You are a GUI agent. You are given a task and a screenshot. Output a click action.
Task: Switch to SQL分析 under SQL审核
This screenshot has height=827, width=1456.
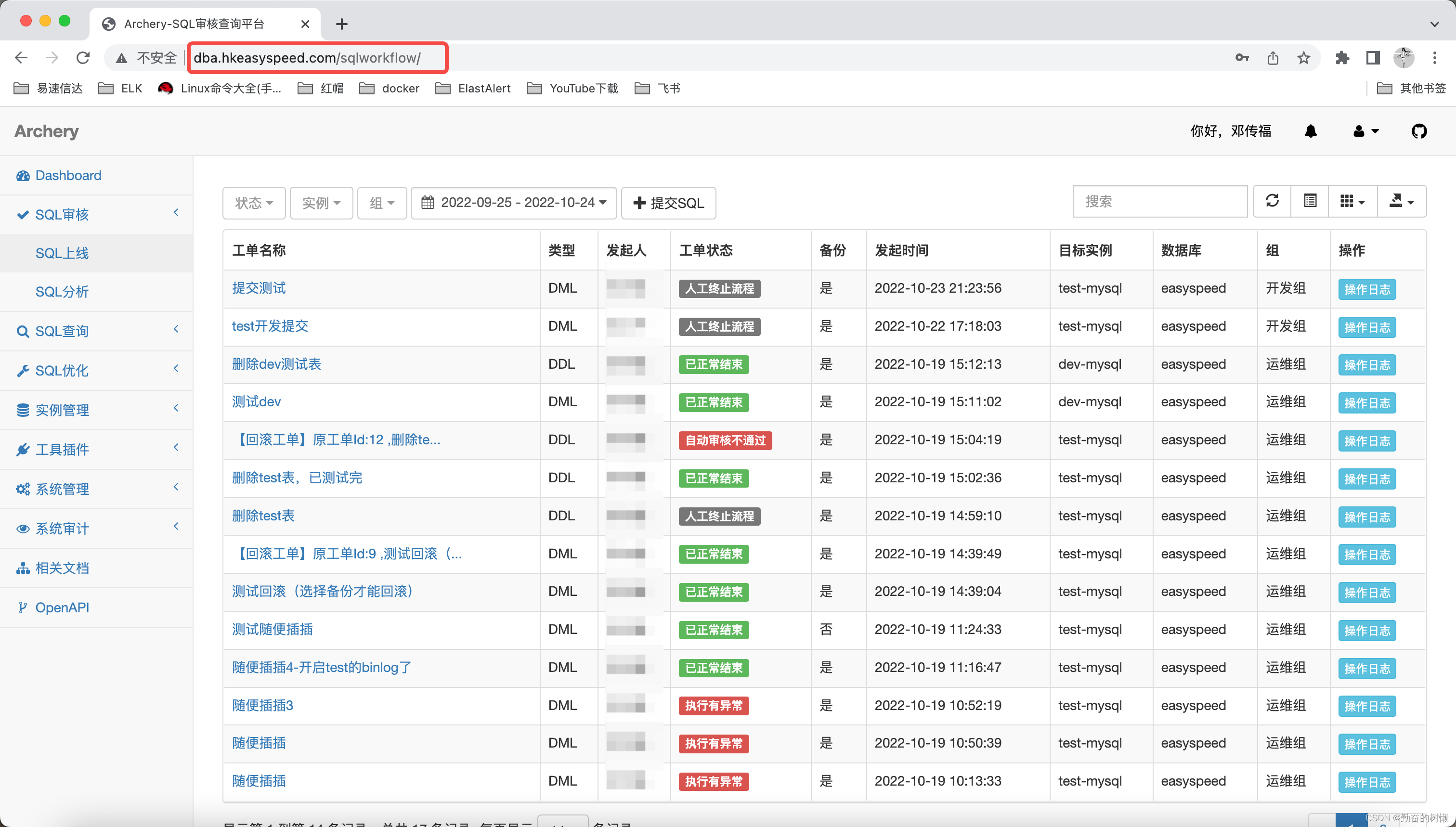tap(62, 291)
